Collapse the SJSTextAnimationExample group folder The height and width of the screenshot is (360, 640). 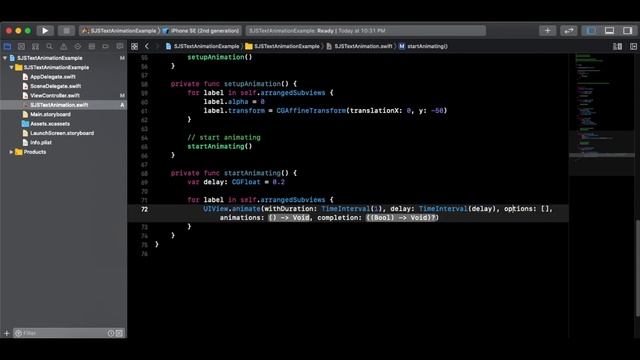click(x=11, y=67)
